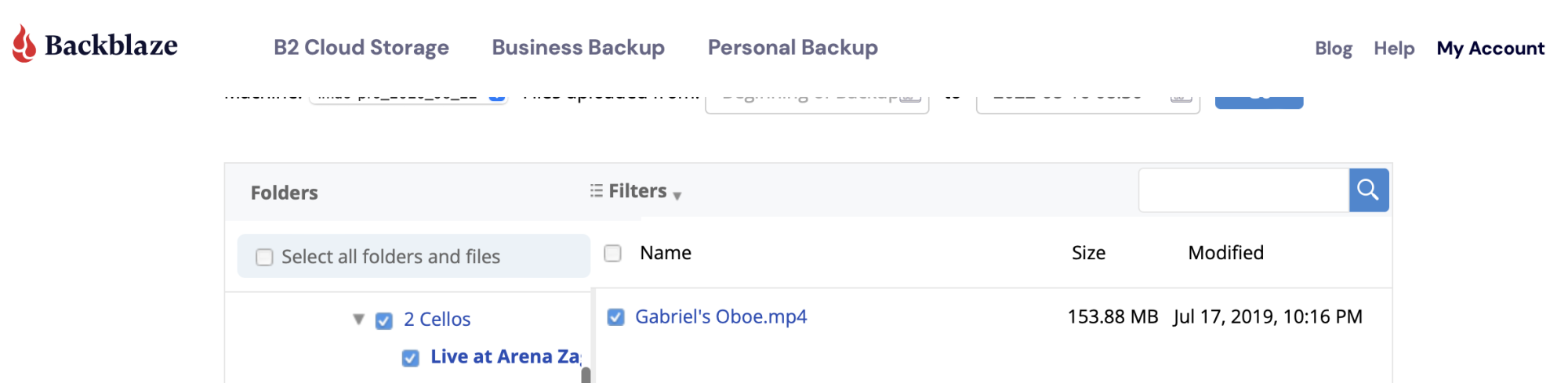Click the Backblaze flame logo

pyautogui.click(x=24, y=43)
